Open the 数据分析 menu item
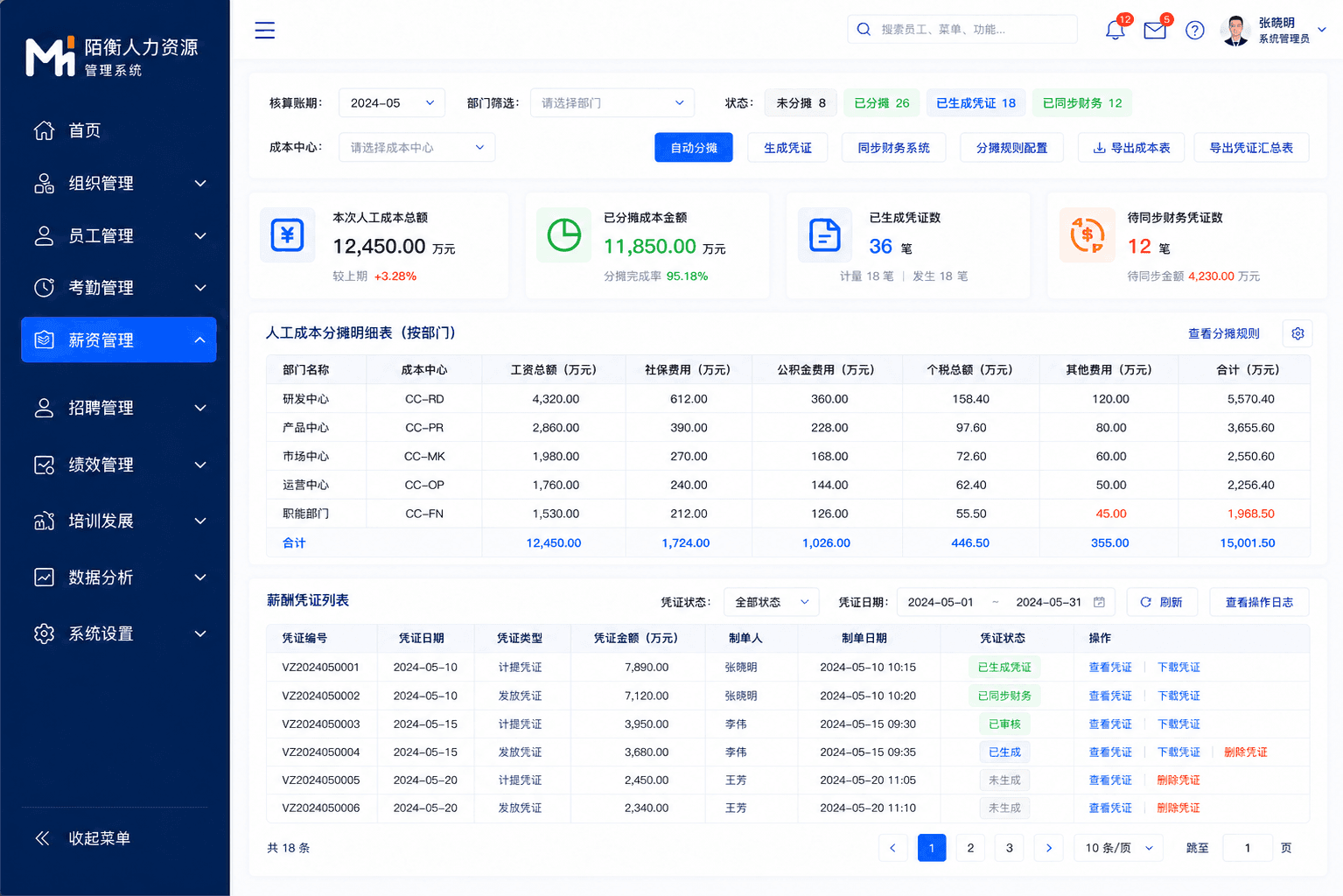This screenshot has width=1343, height=896. click(x=119, y=577)
